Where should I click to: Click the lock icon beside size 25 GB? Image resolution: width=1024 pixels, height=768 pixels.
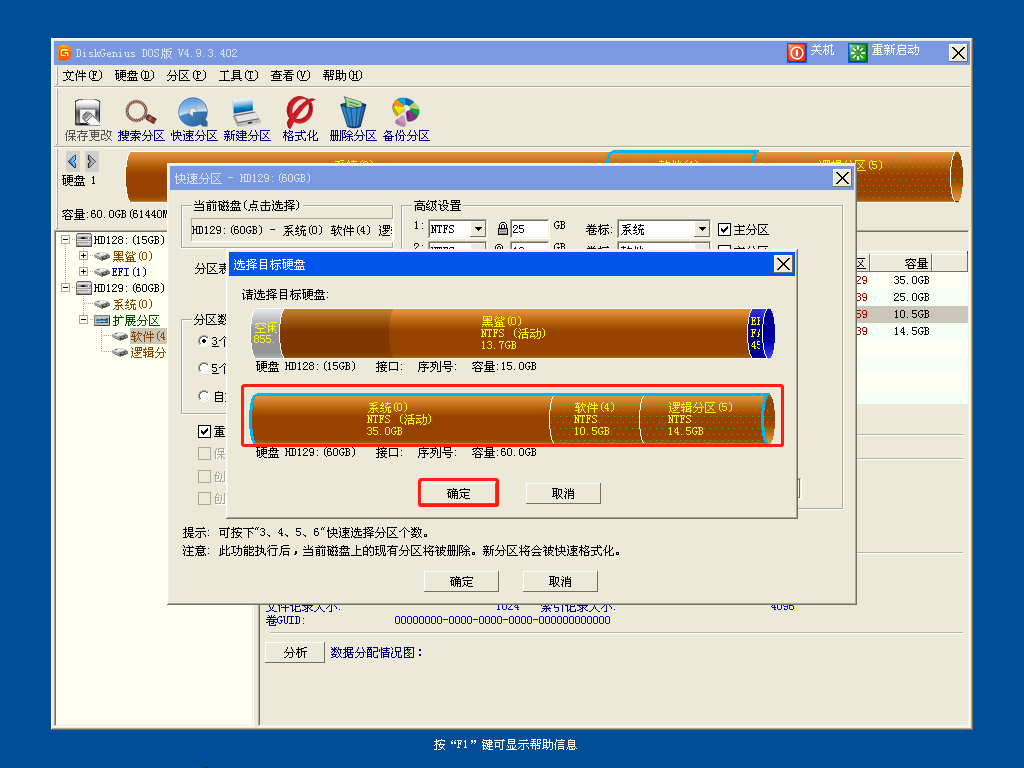(x=502, y=229)
